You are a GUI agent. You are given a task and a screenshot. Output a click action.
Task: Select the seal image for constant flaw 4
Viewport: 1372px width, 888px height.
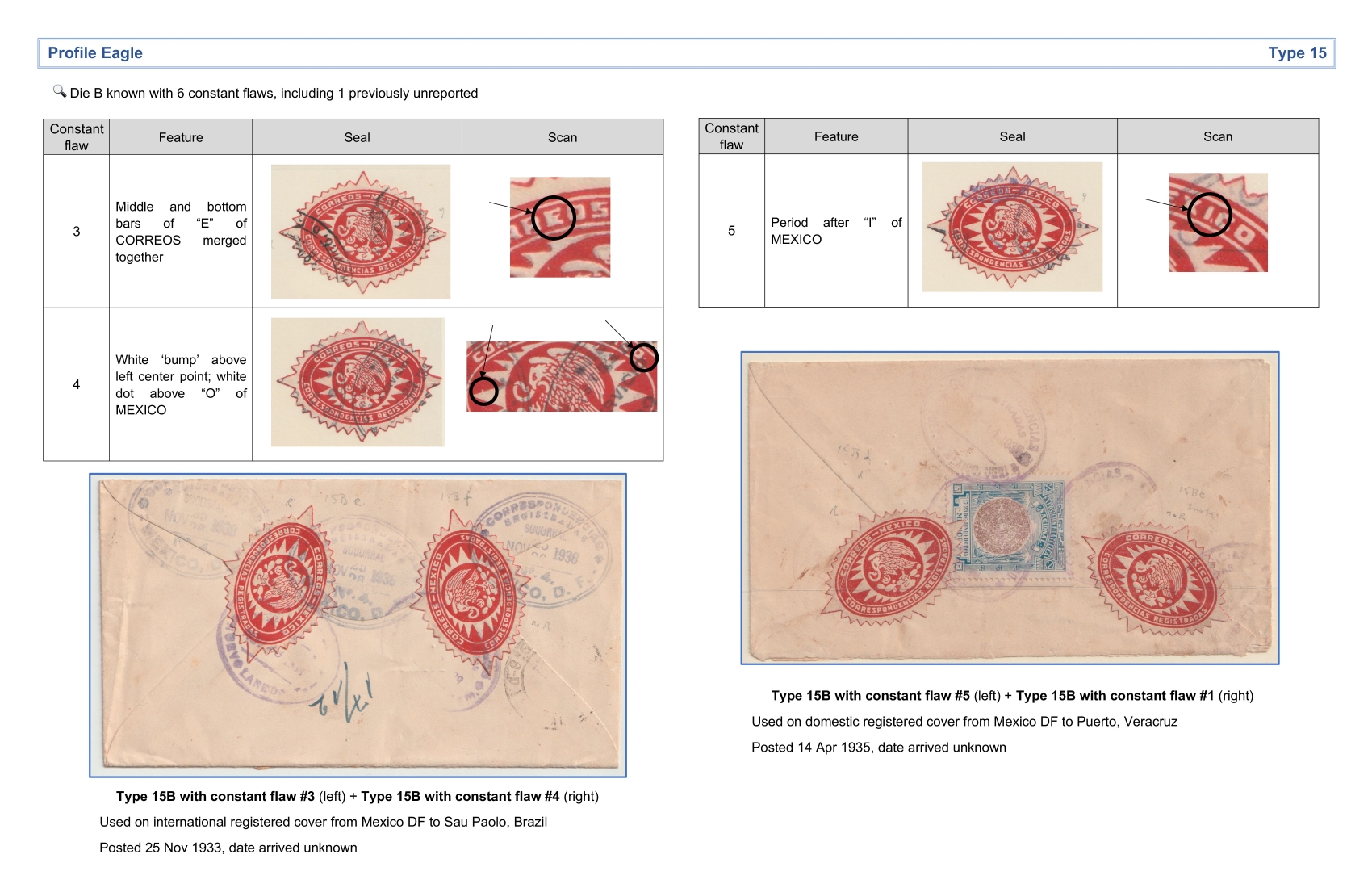click(358, 382)
